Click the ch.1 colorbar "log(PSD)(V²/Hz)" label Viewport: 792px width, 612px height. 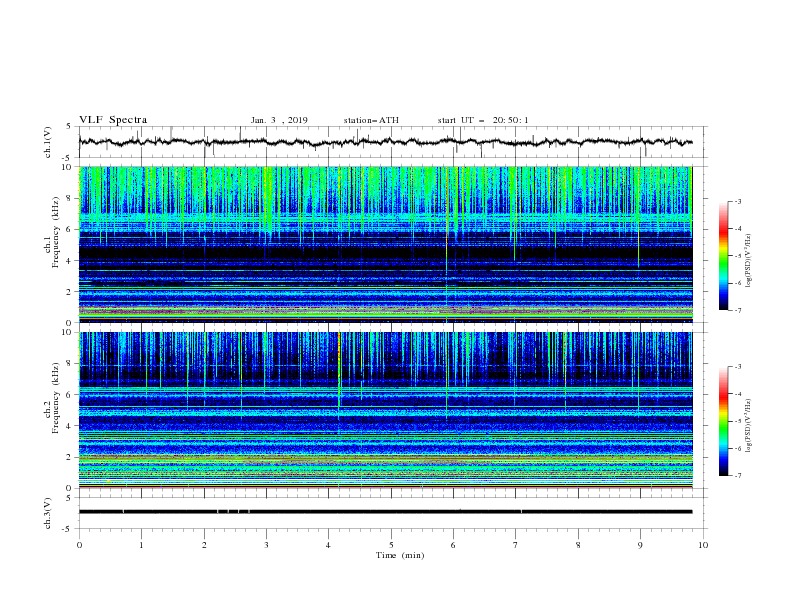(x=749, y=261)
